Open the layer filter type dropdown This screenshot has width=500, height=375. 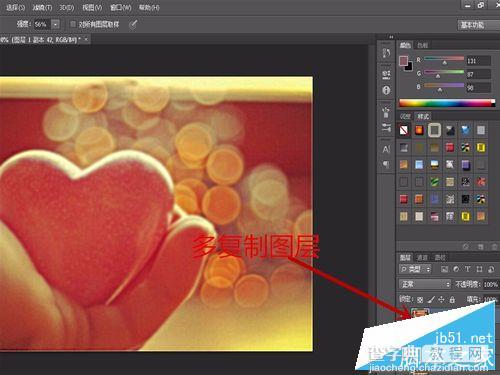click(415, 269)
